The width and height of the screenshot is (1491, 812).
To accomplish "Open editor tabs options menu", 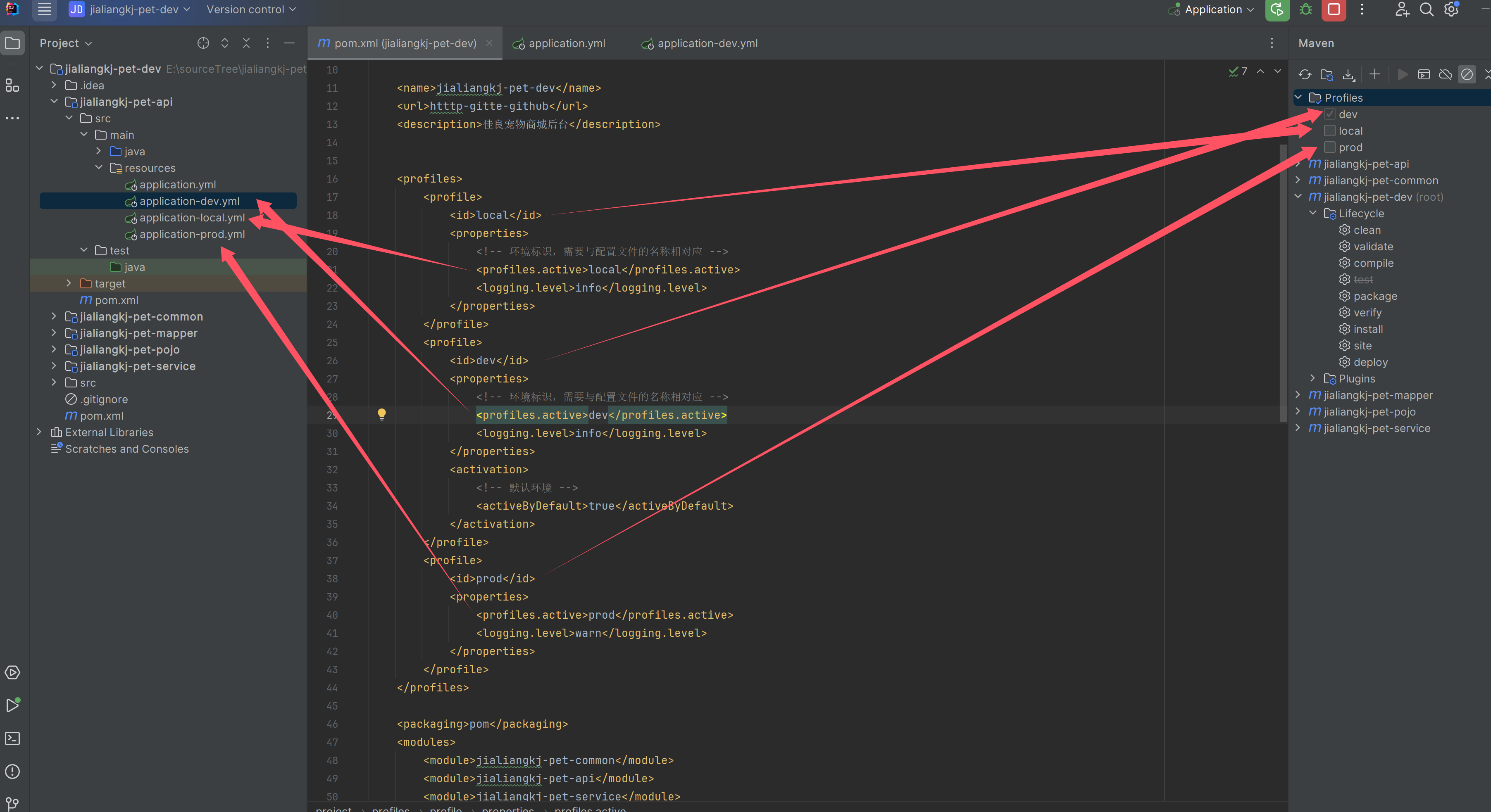I will click(x=1272, y=43).
